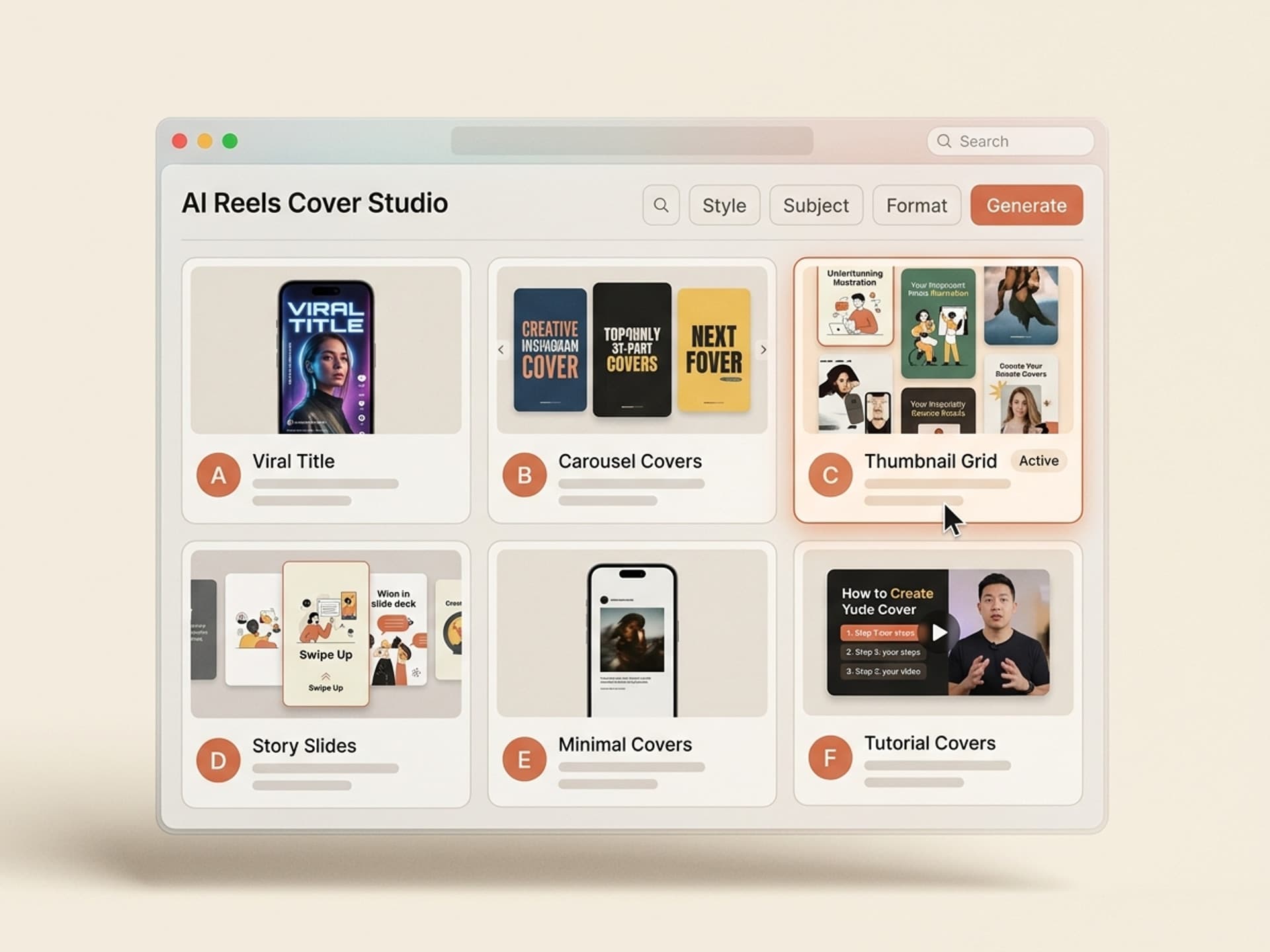Toggle the Active badge on Thumbnail Grid
1270x952 pixels.
click(1038, 461)
